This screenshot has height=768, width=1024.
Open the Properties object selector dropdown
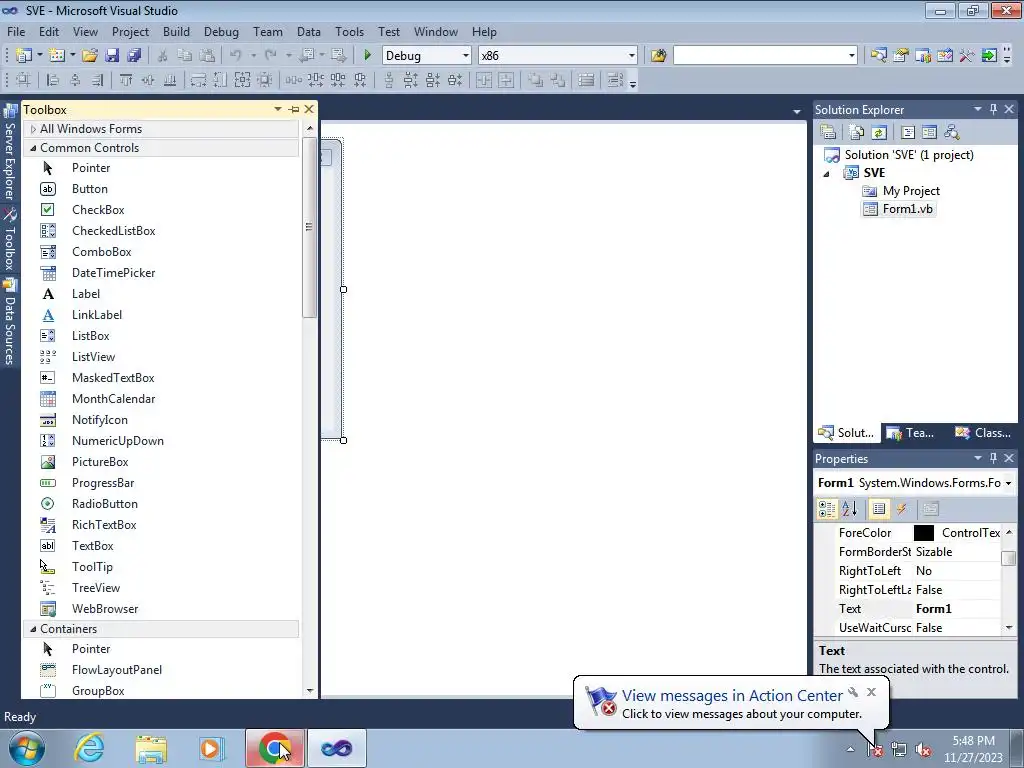[1008, 483]
